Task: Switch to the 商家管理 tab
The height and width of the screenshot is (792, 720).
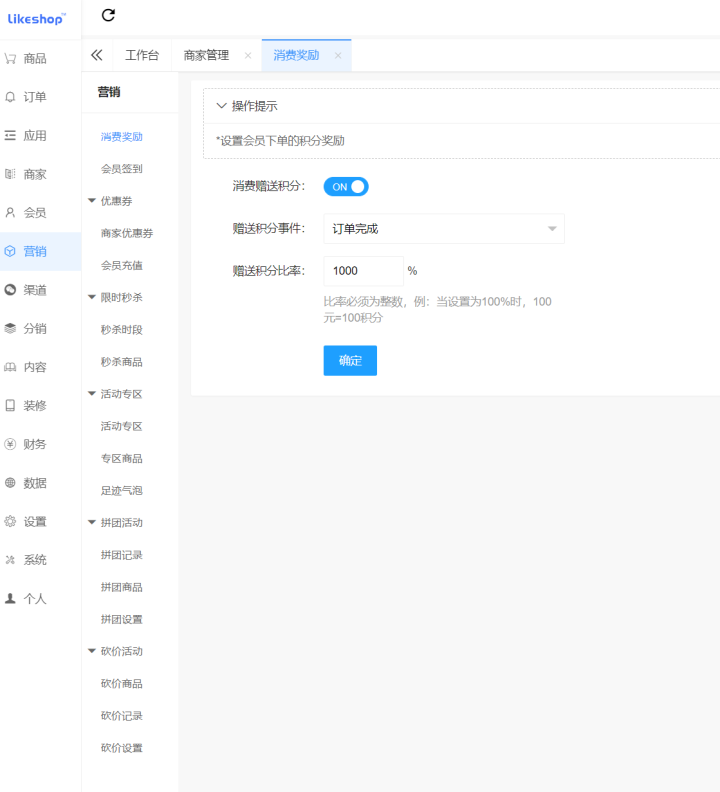Action: pos(206,55)
